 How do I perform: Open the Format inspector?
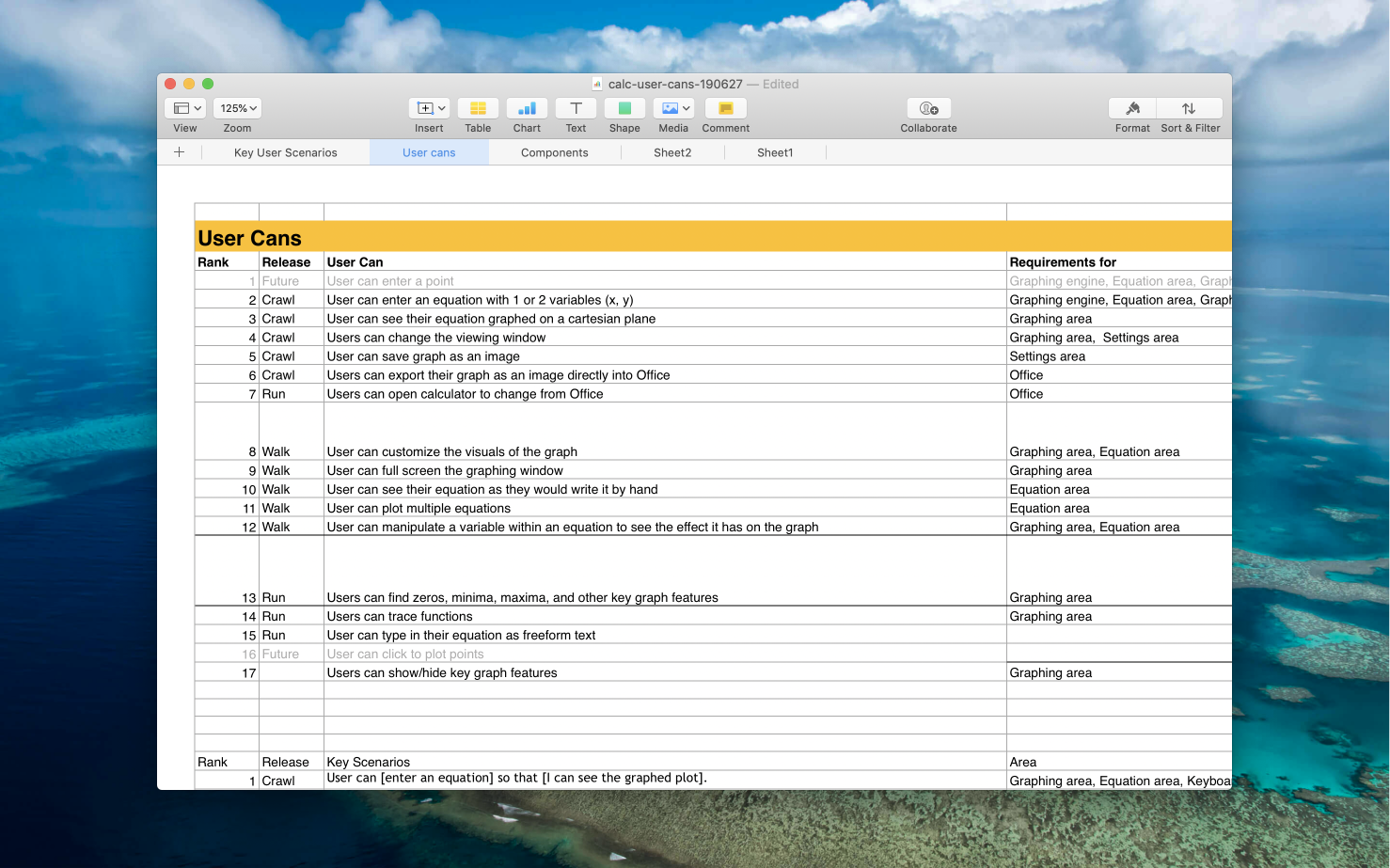(x=1132, y=108)
